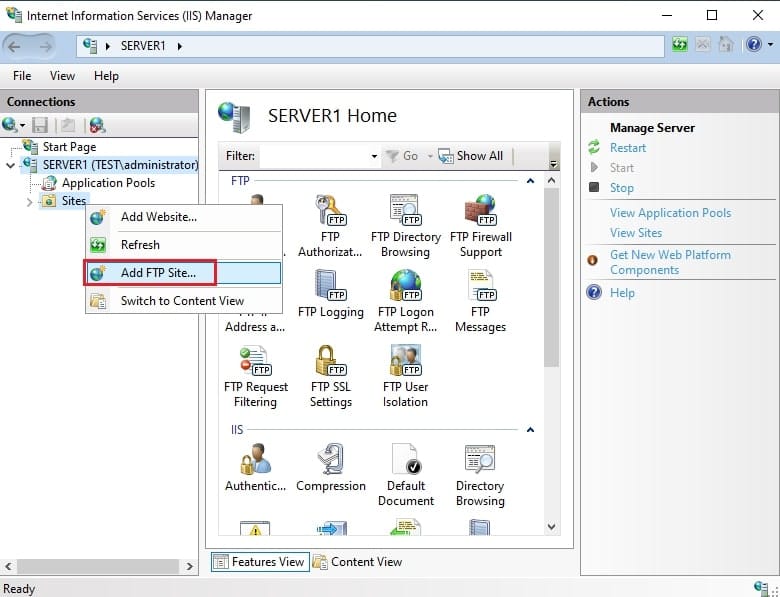Click the Show All button
This screenshot has height=597, width=780.
click(471, 156)
